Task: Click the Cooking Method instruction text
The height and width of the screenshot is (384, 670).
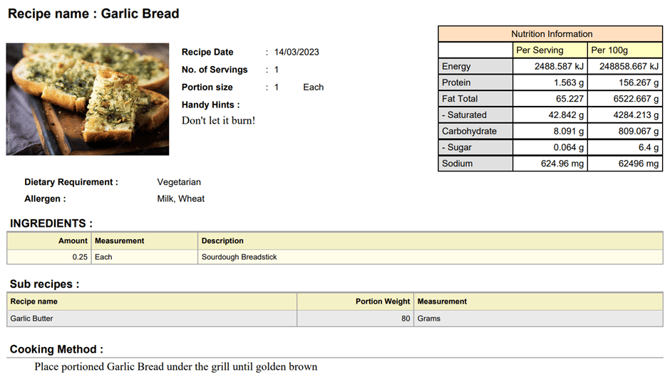Action: 176,367
